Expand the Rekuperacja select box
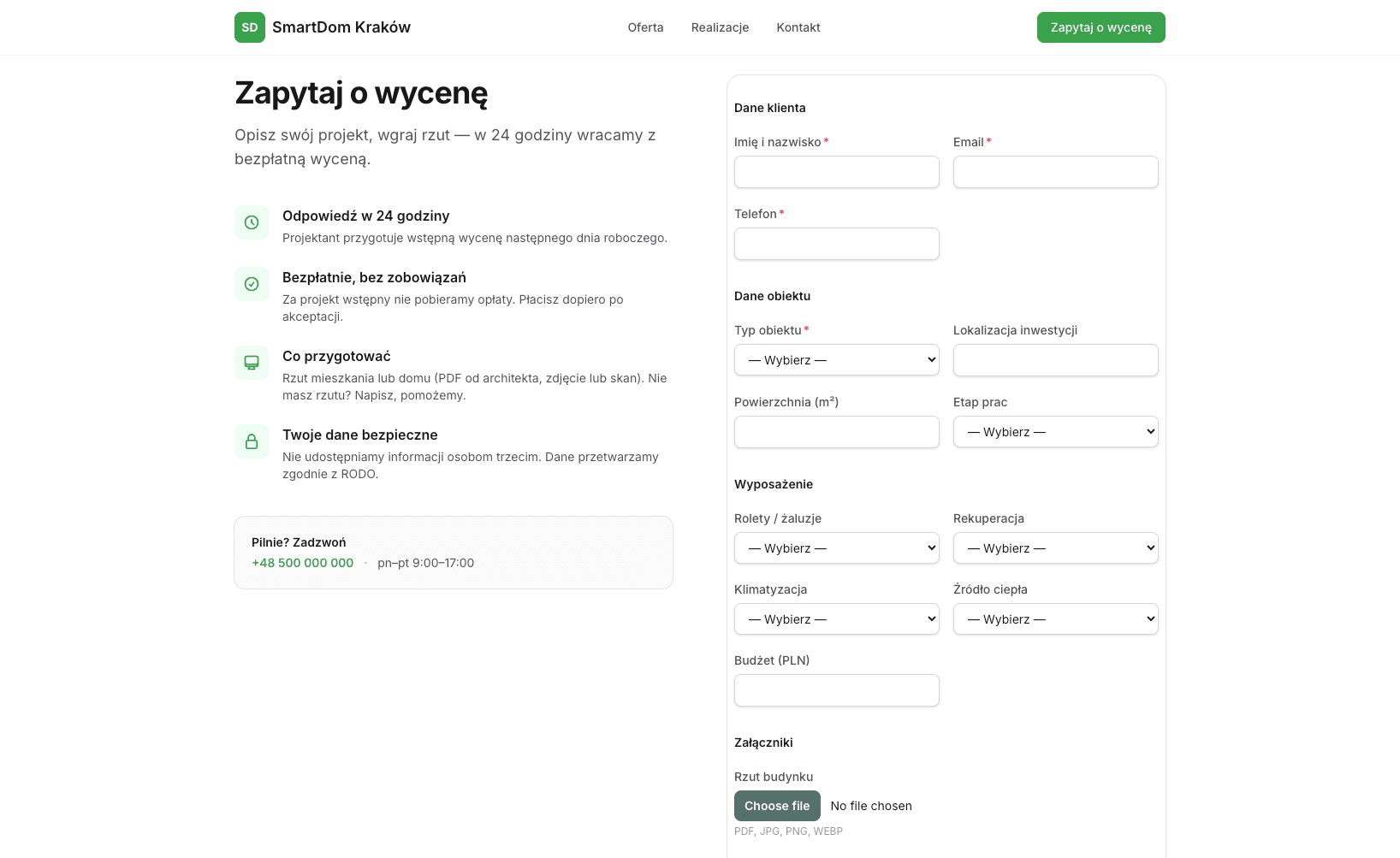Screen dimensions: 1400x858 (1055, 548)
